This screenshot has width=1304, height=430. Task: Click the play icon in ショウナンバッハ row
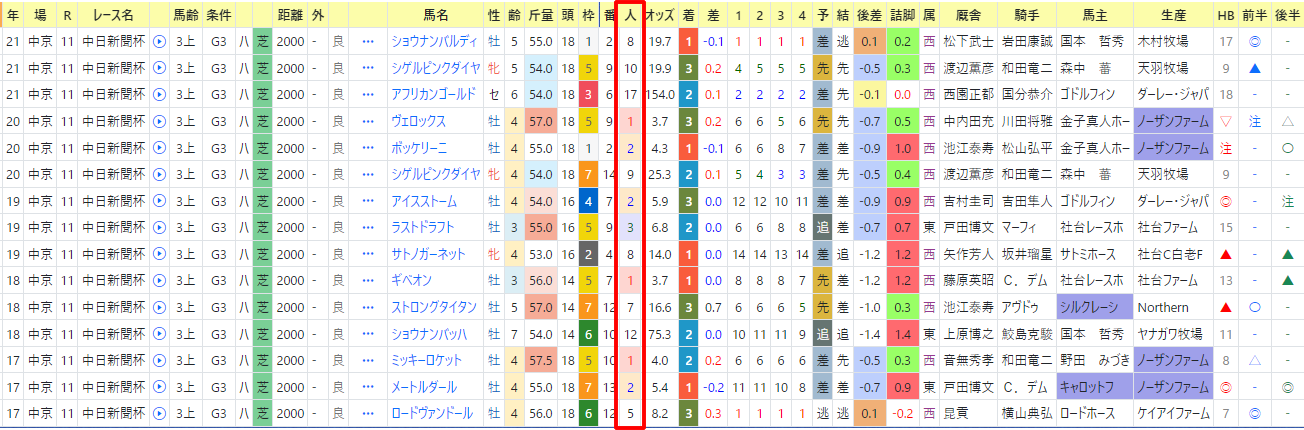158,334
